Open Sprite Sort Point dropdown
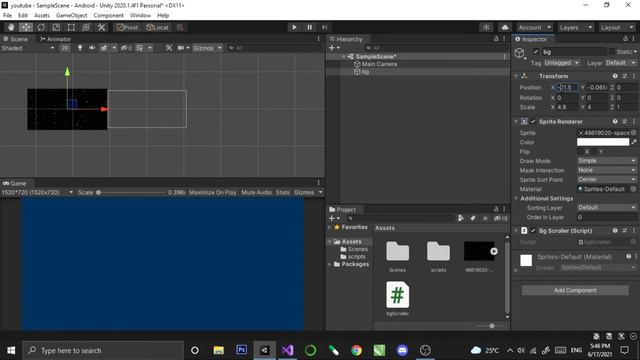 607,180
